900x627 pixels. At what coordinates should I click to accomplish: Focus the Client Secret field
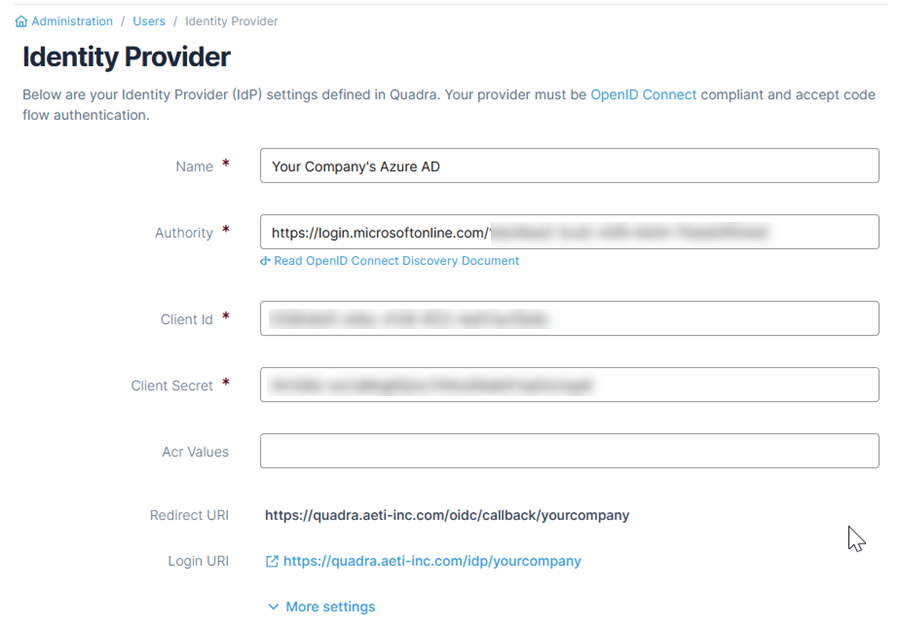569,385
